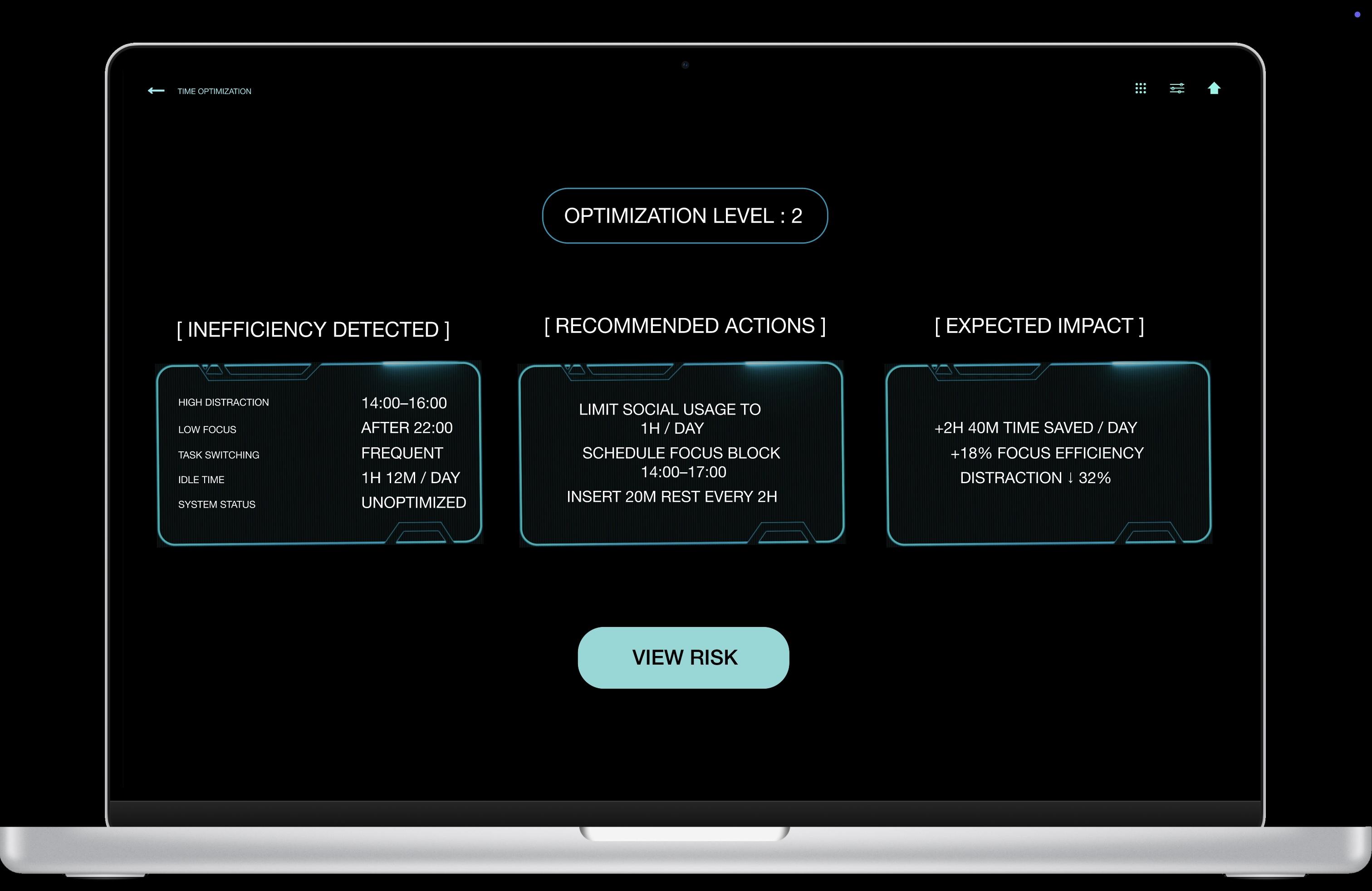Viewport: 1372px width, 891px height.
Task: Select the AFTER 22:00 value
Action: point(407,428)
